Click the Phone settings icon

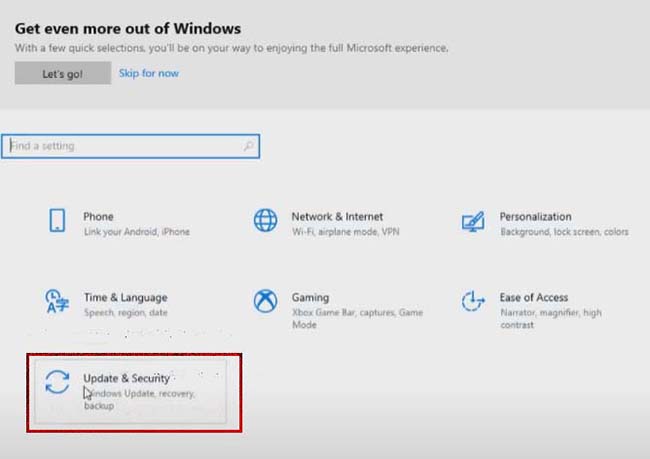[x=57, y=220]
